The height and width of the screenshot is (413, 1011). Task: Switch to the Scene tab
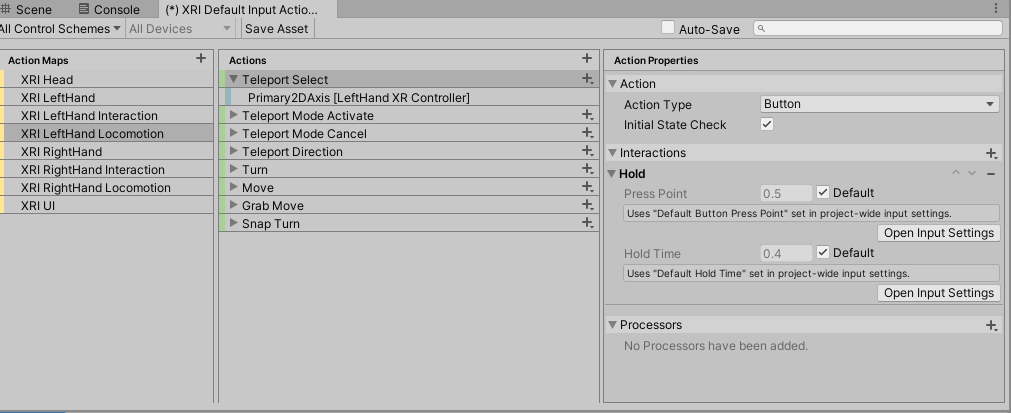coord(27,9)
